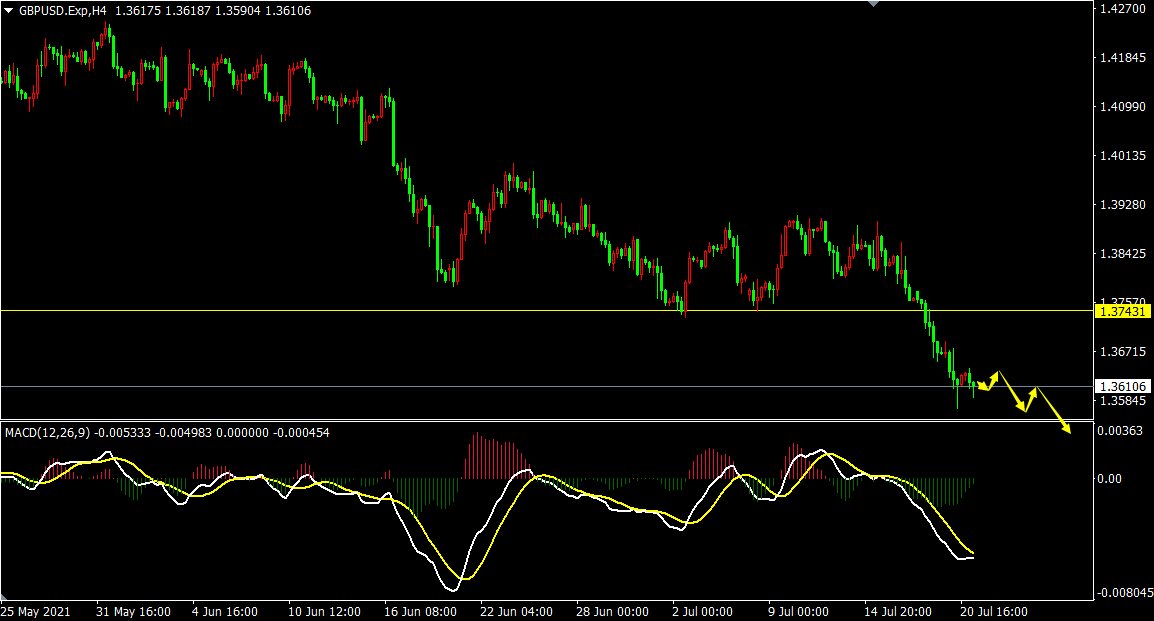The width and height of the screenshot is (1154, 621).
Task: Click the 2 Jul 00:00 time label
Action: pos(703,611)
